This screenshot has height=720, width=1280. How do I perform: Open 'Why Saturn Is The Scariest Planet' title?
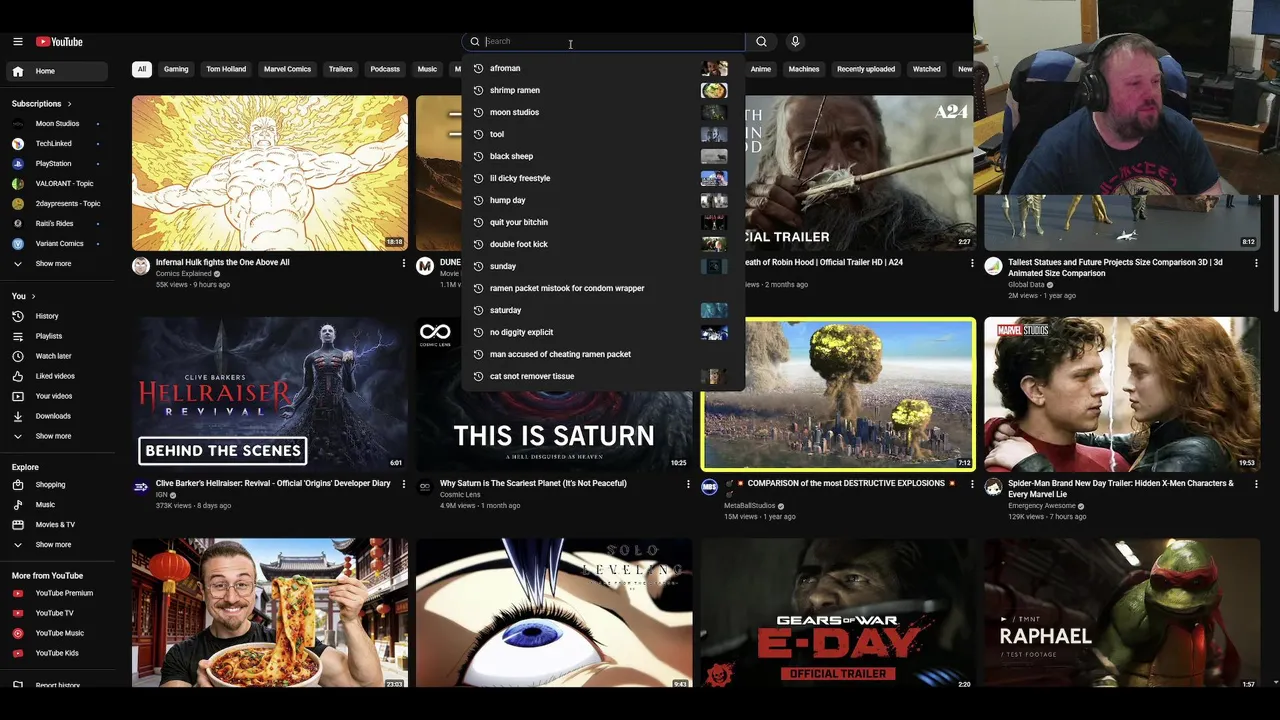(x=533, y=483)
